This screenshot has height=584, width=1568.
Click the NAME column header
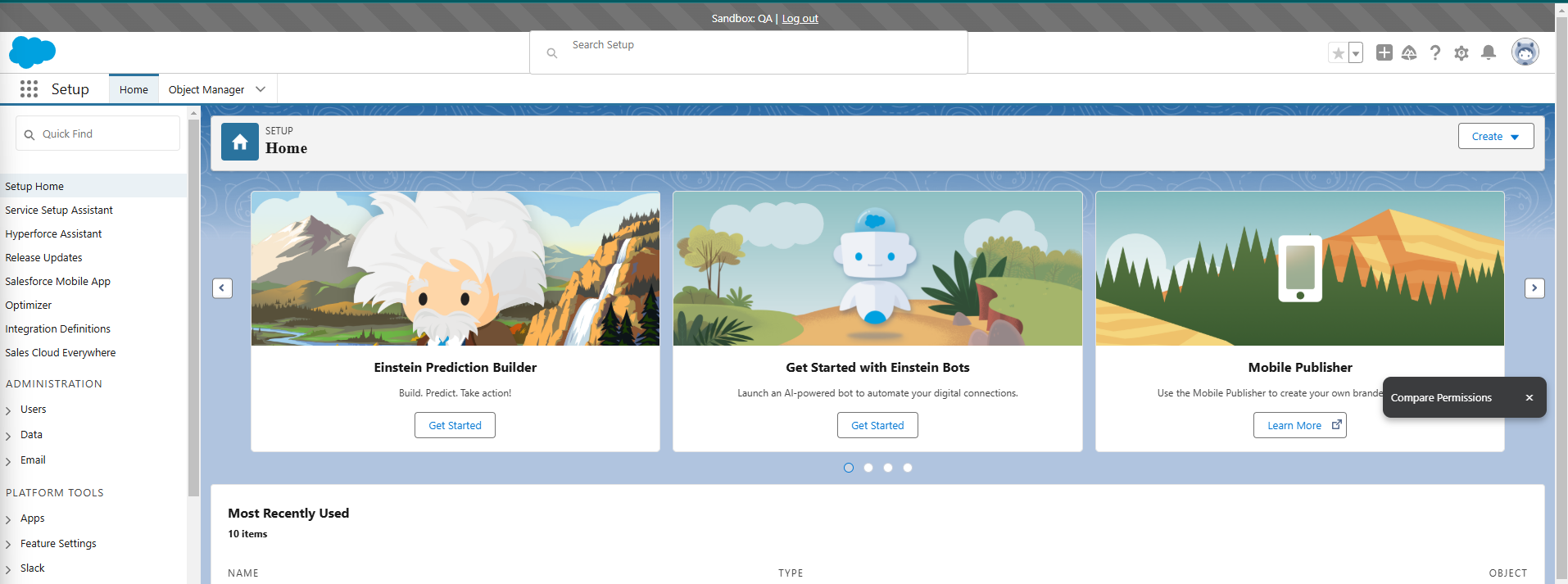[x=243, y=573]
